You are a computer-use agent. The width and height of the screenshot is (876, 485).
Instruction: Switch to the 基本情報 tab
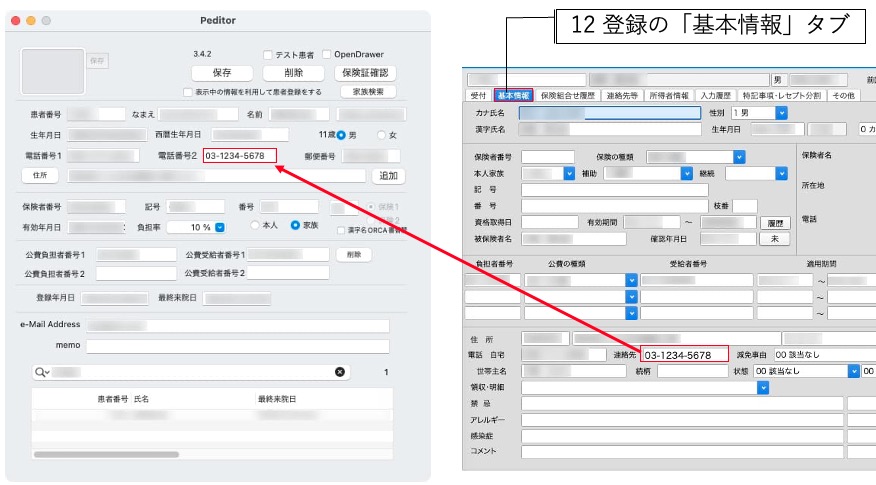pyautogui.click(x=514, y=96)
